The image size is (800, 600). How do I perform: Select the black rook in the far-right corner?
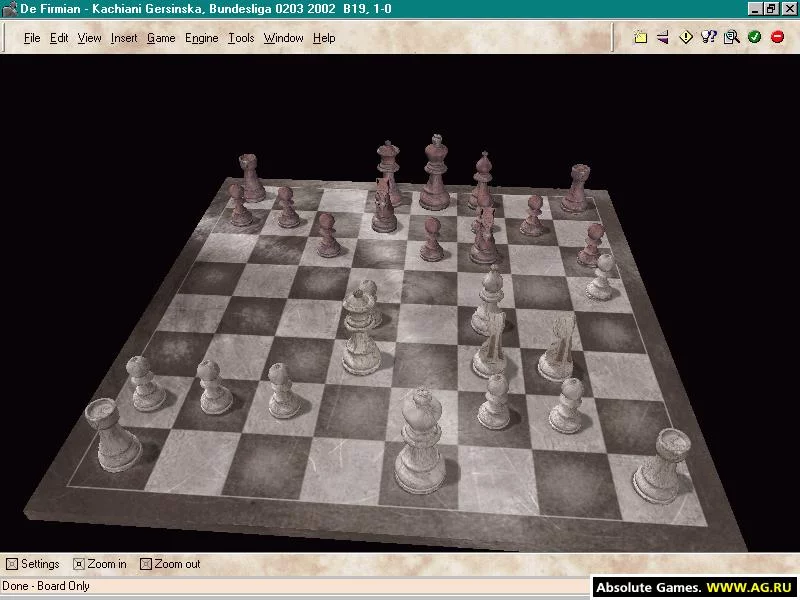[x=577, y=188]
